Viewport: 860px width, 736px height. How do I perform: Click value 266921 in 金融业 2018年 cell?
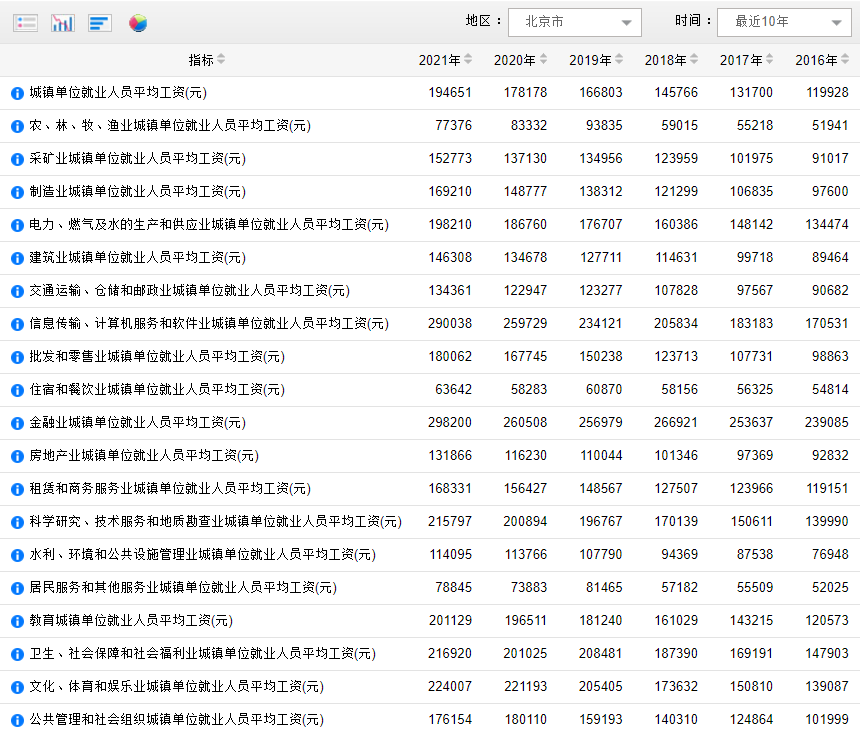click(676, 423)
